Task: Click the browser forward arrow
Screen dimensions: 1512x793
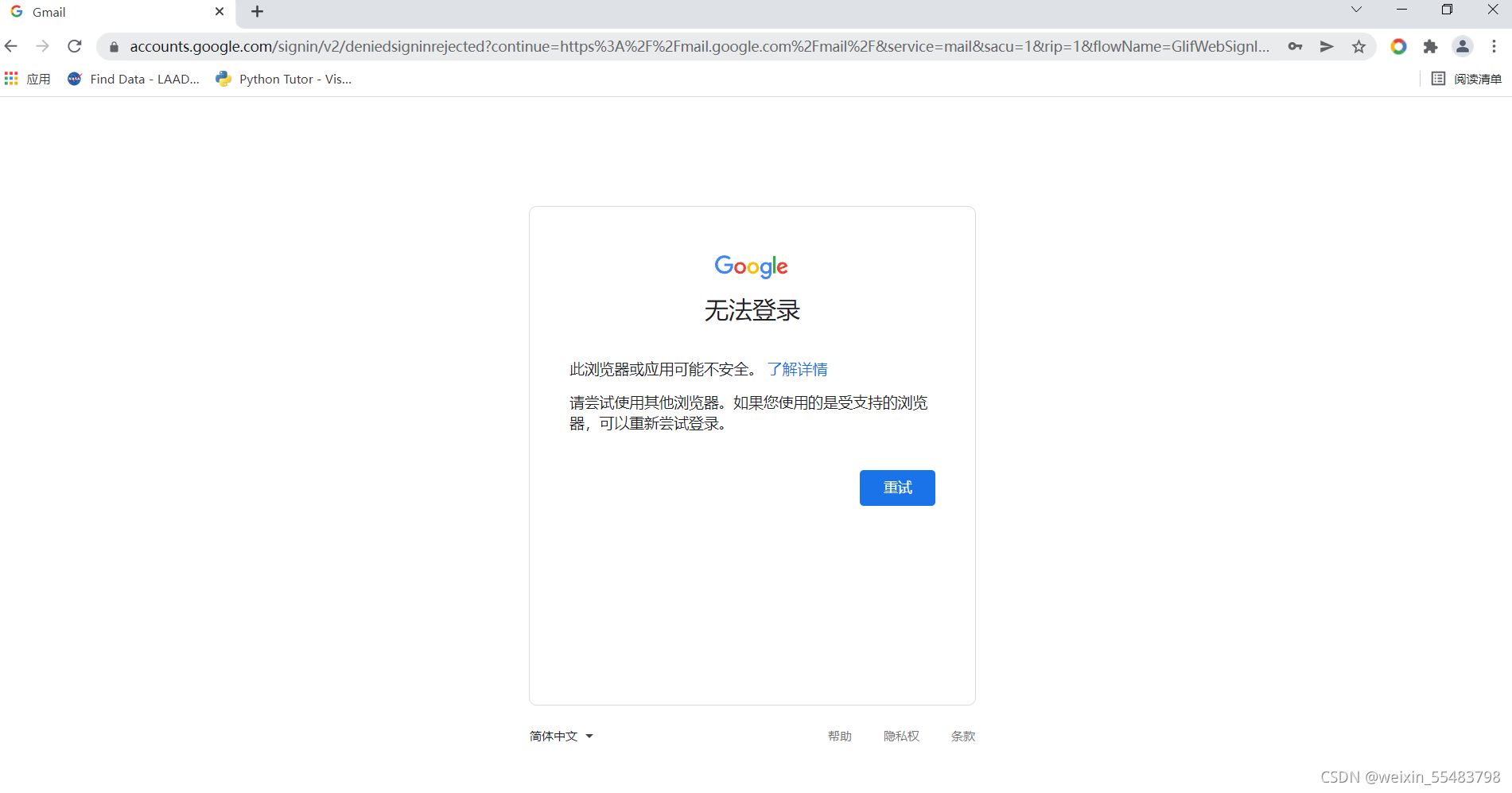Action: point(42,46)
